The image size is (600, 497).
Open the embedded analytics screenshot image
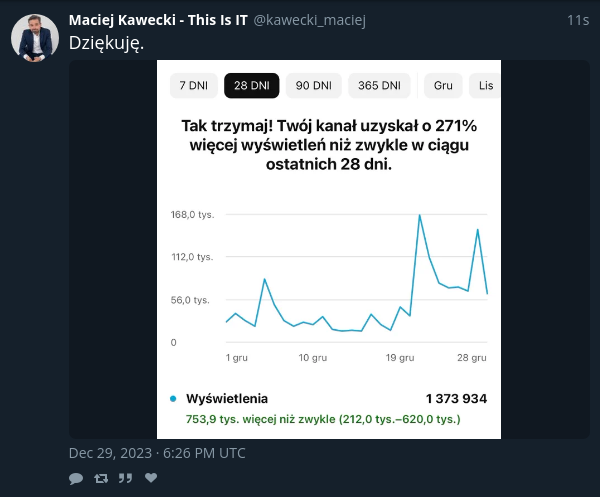tap(329, 249)
